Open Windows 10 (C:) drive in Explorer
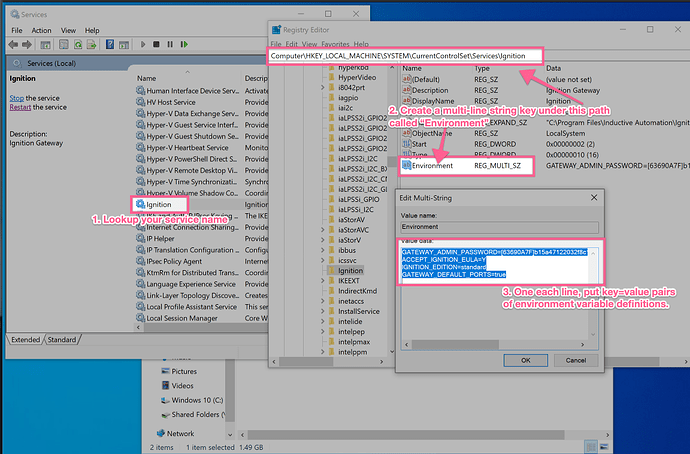The height and width of the screenshot is (454, 690). [x=197, y=400]
